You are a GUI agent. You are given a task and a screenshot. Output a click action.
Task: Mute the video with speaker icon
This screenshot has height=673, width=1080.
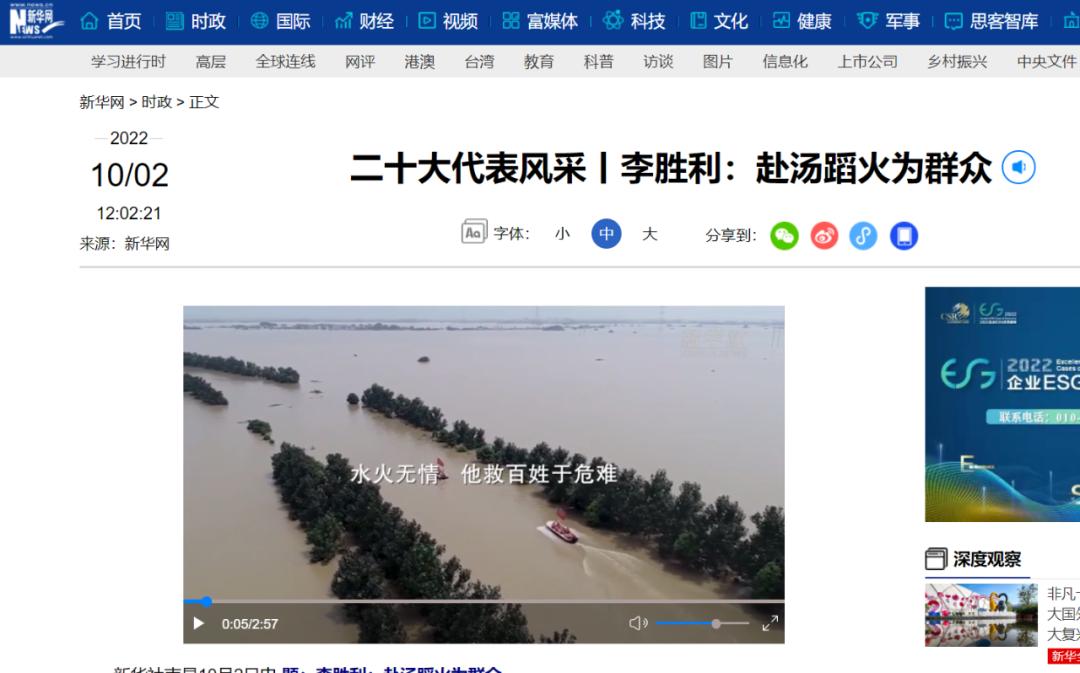tap(638, 623)
